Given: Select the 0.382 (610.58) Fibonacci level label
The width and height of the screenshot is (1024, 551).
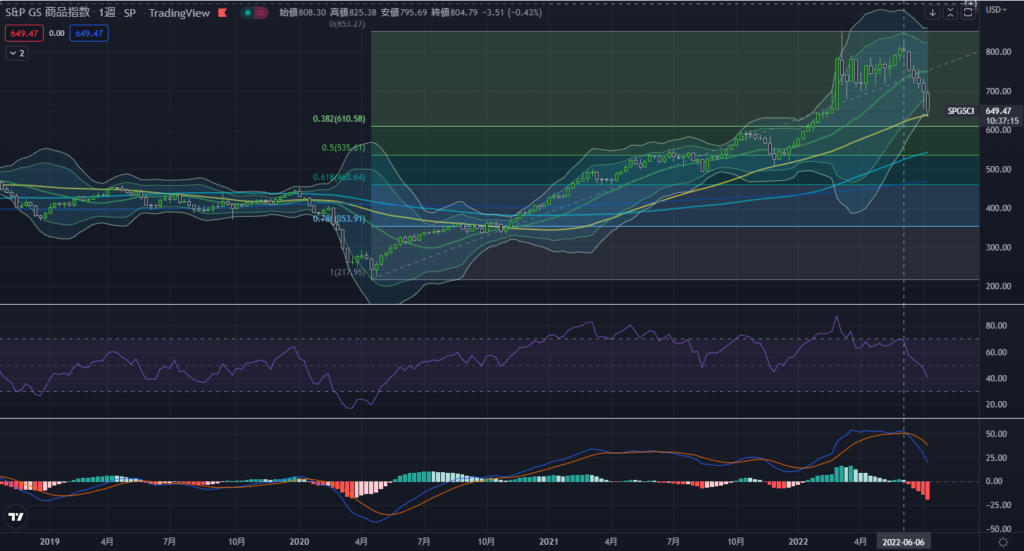Looking at the screenshot, I should (338, 119).
